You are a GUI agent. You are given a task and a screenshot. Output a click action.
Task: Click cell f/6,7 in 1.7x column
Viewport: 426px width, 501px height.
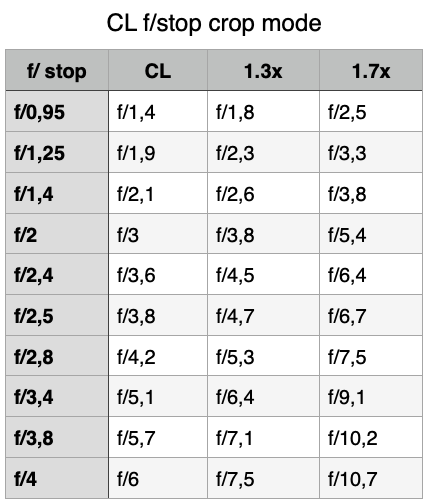pos(371,315)
